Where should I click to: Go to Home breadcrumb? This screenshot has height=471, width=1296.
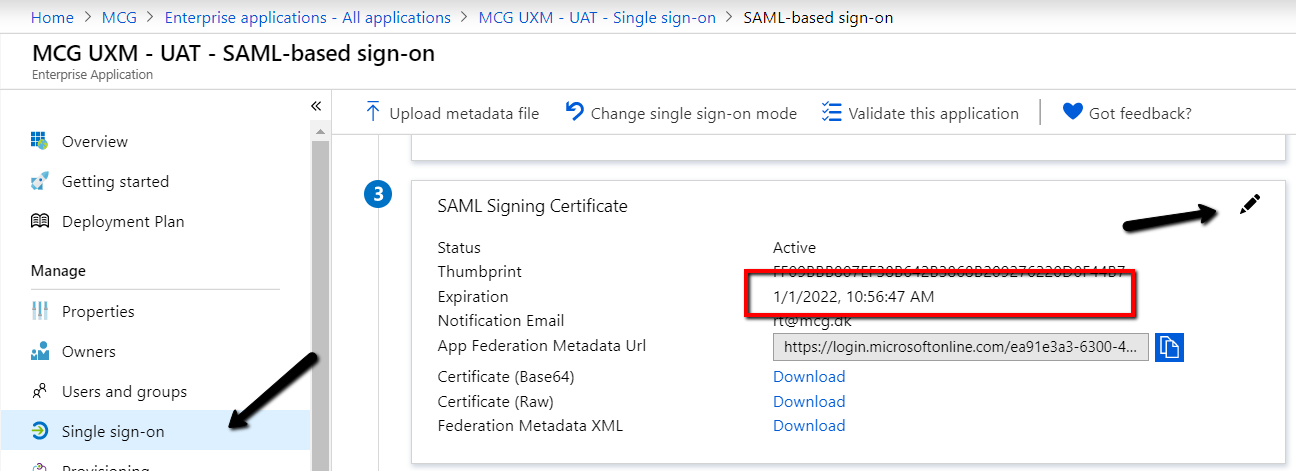click(52, 17)
